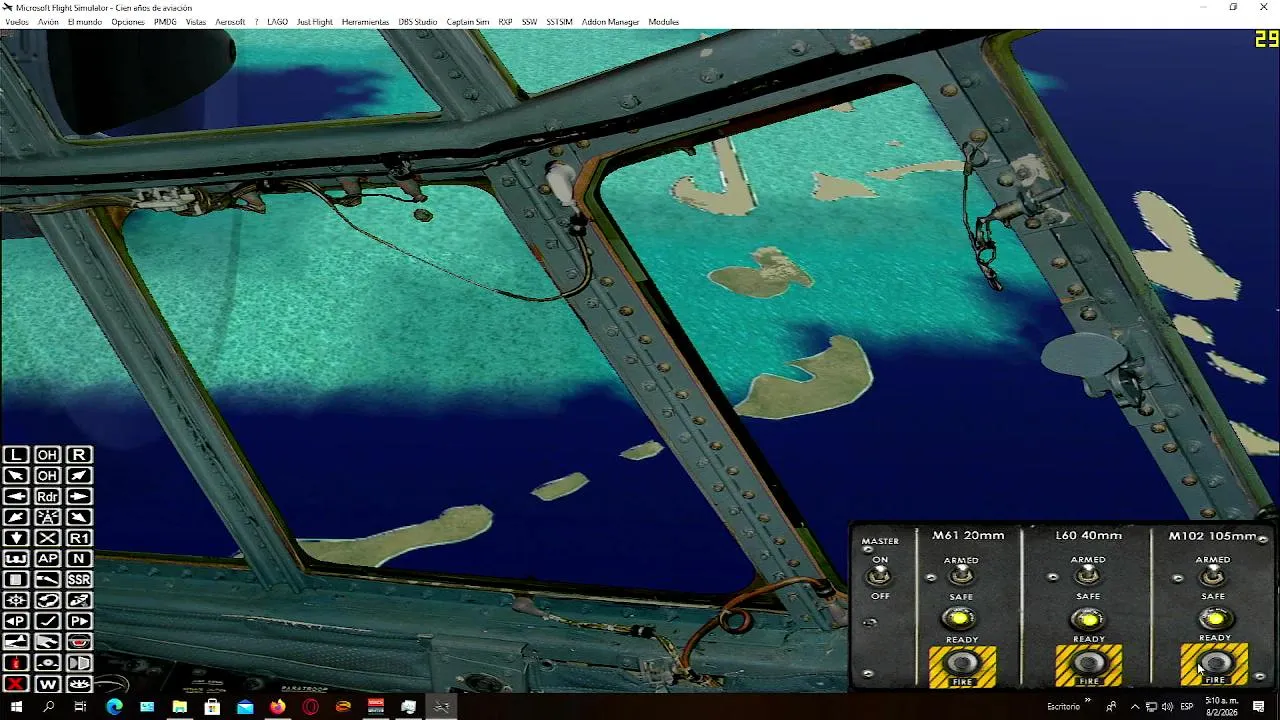Open the Vistas menu
This screenshot has width=1280, height=720.
[196, 22]
